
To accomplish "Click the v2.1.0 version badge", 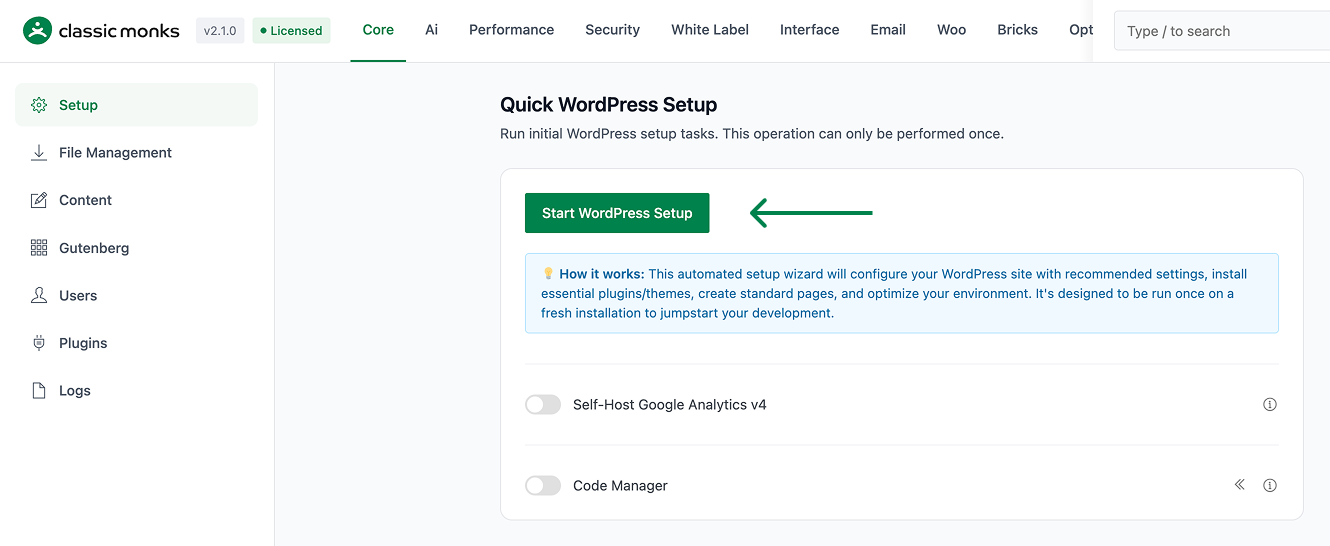I will click(x=220, y=31).
